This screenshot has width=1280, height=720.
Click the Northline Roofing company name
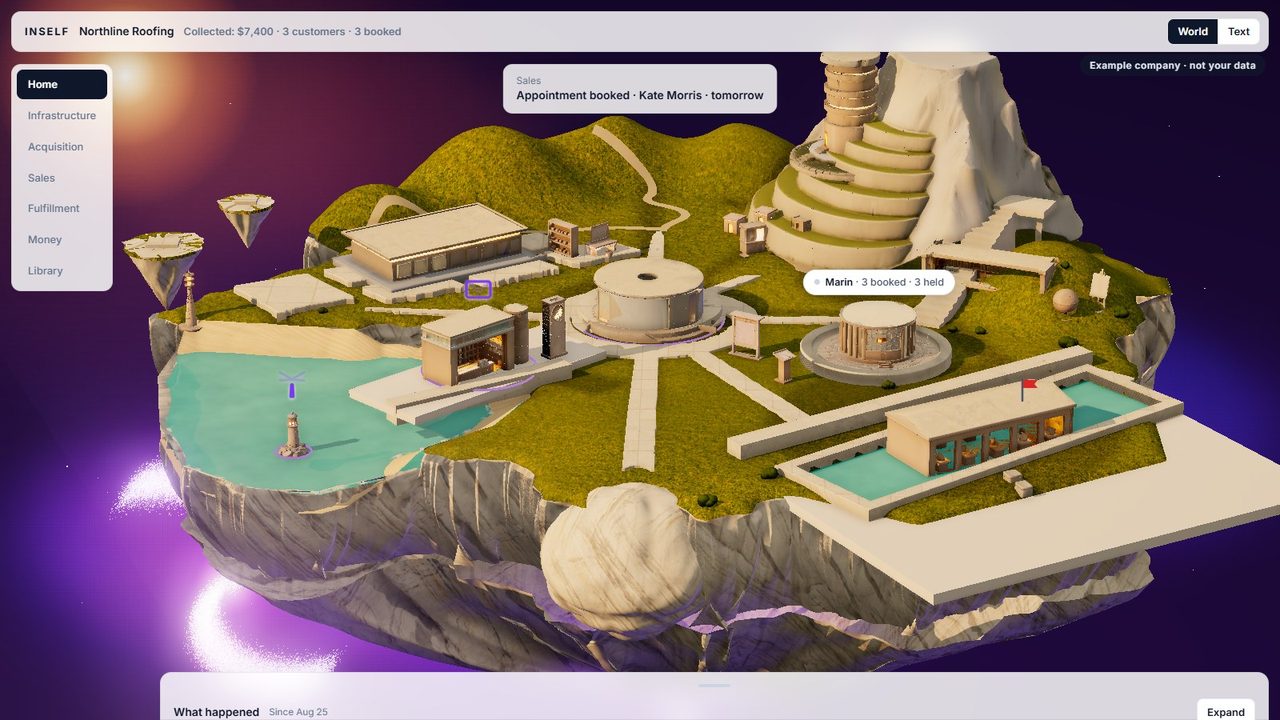pyautogui.click(x=126, y=31)
